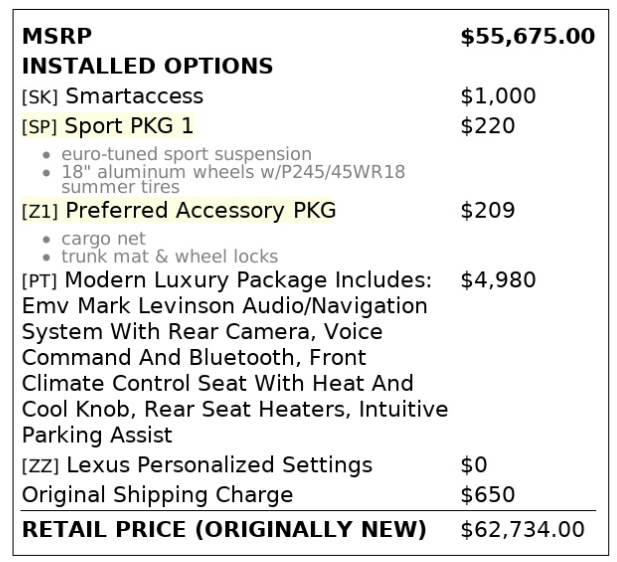Click the [Z1] option code
This screenshot has height=562, width=617.
pyautogui.click(x=40, y=212)
